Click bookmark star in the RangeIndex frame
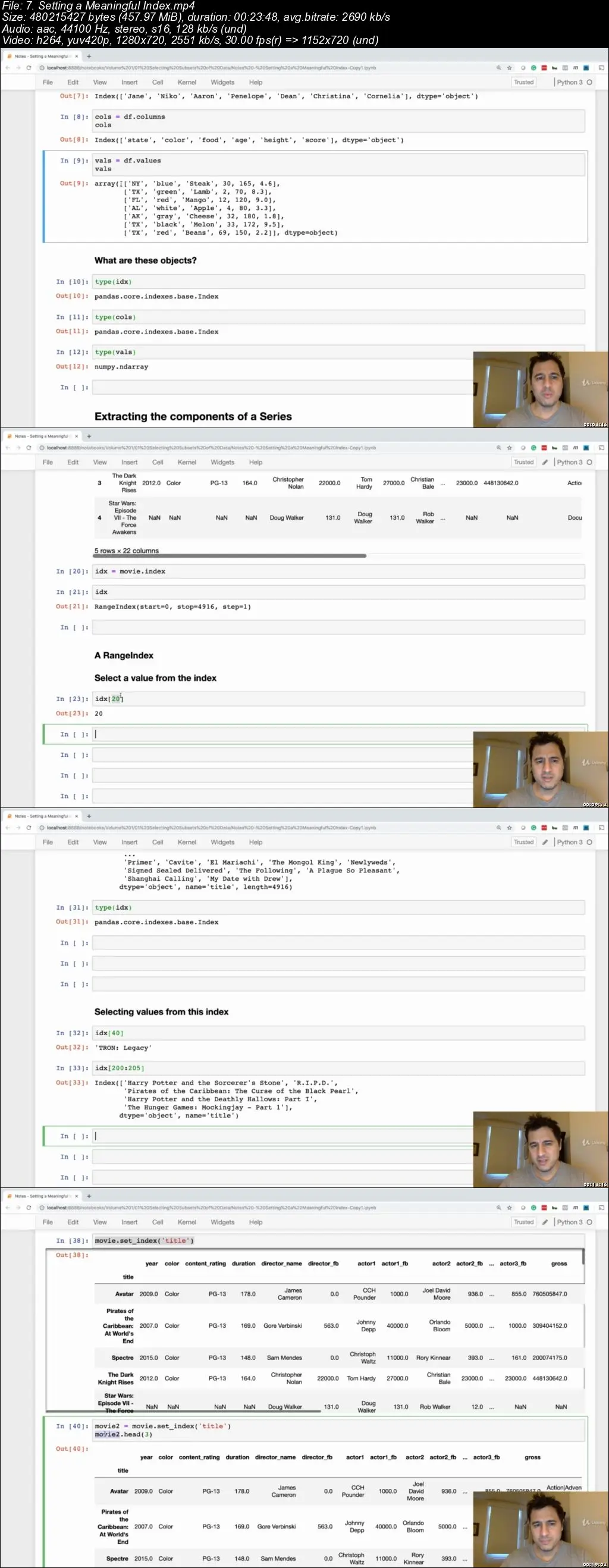 pyautogui.click(x=509, y=447)
